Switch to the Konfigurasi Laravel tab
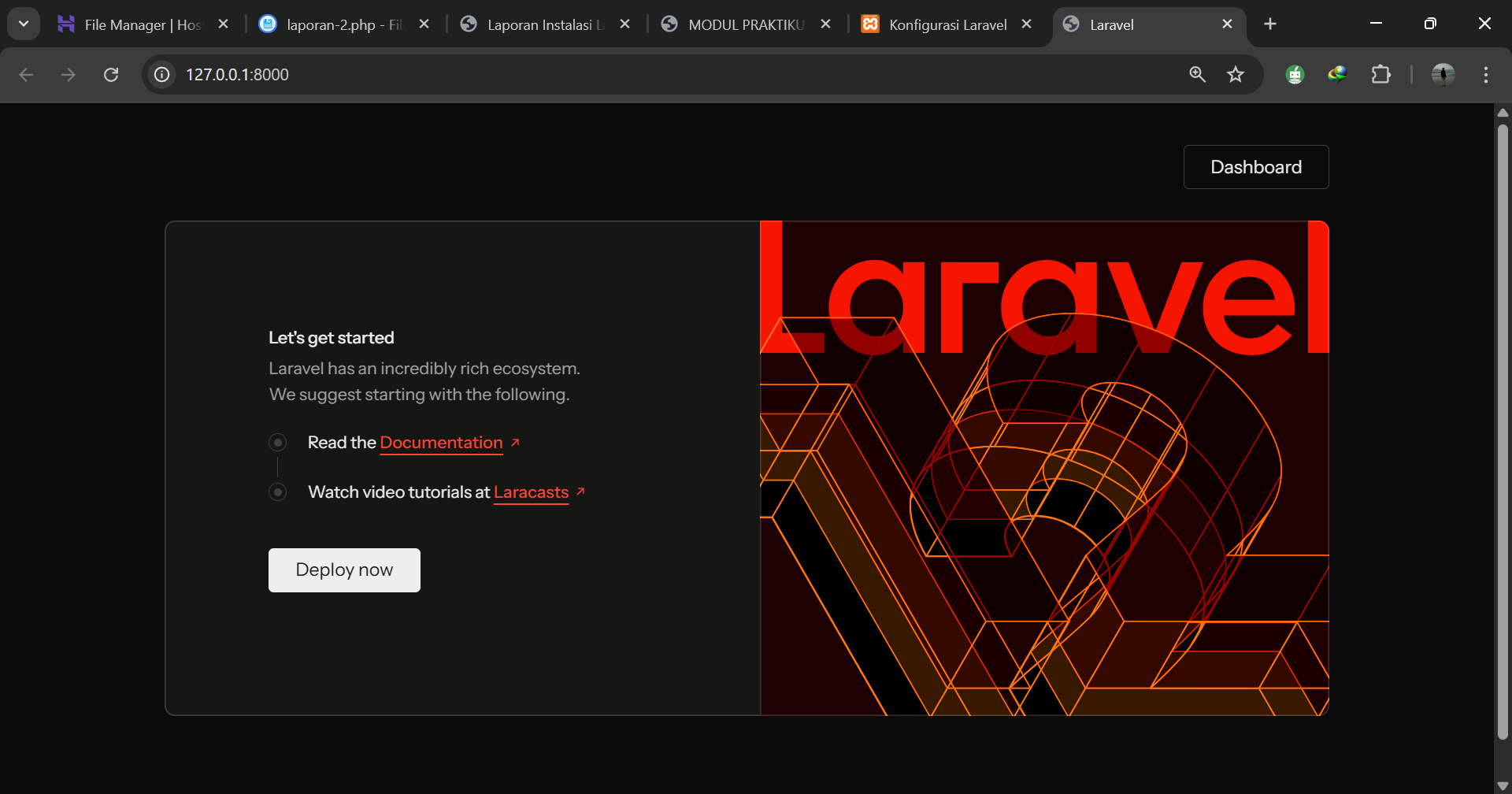 (x=945, y=24)
